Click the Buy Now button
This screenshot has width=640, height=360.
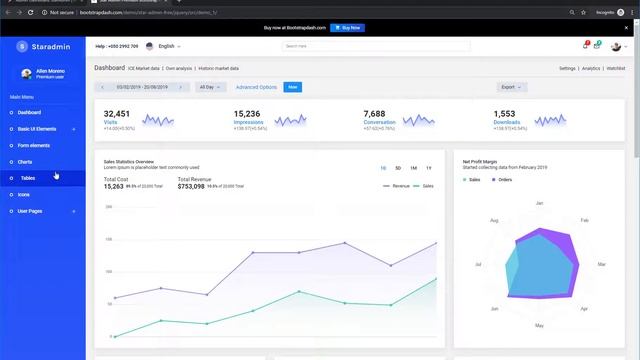[x=347, y=28]
